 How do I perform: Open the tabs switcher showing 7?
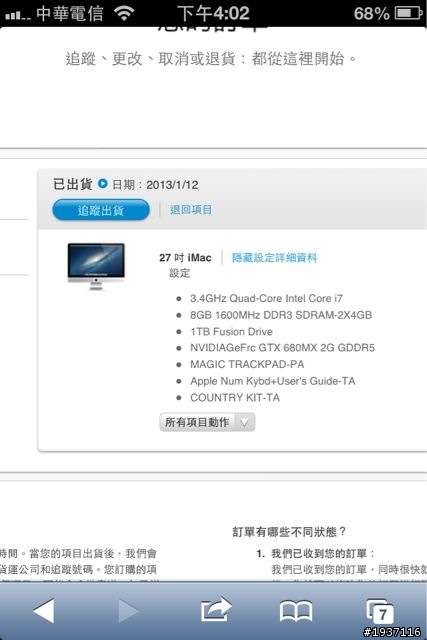(380, 611)
